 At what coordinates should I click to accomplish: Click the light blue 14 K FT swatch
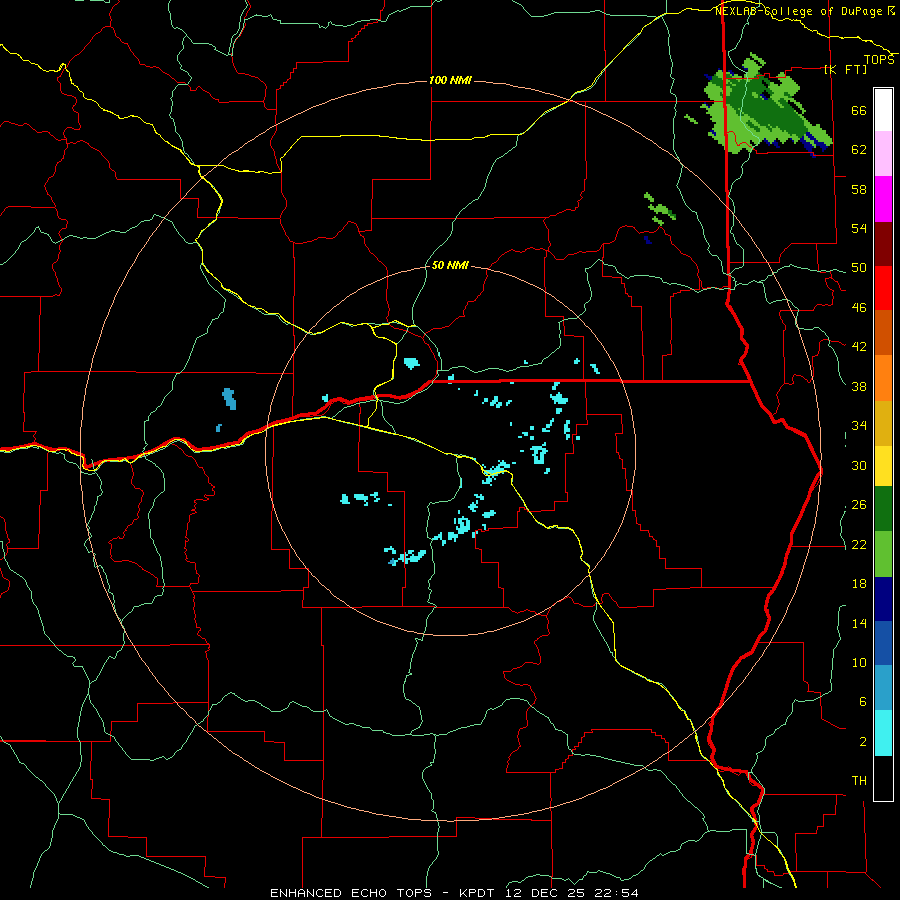pyautogui.click(x=883, y=688)
